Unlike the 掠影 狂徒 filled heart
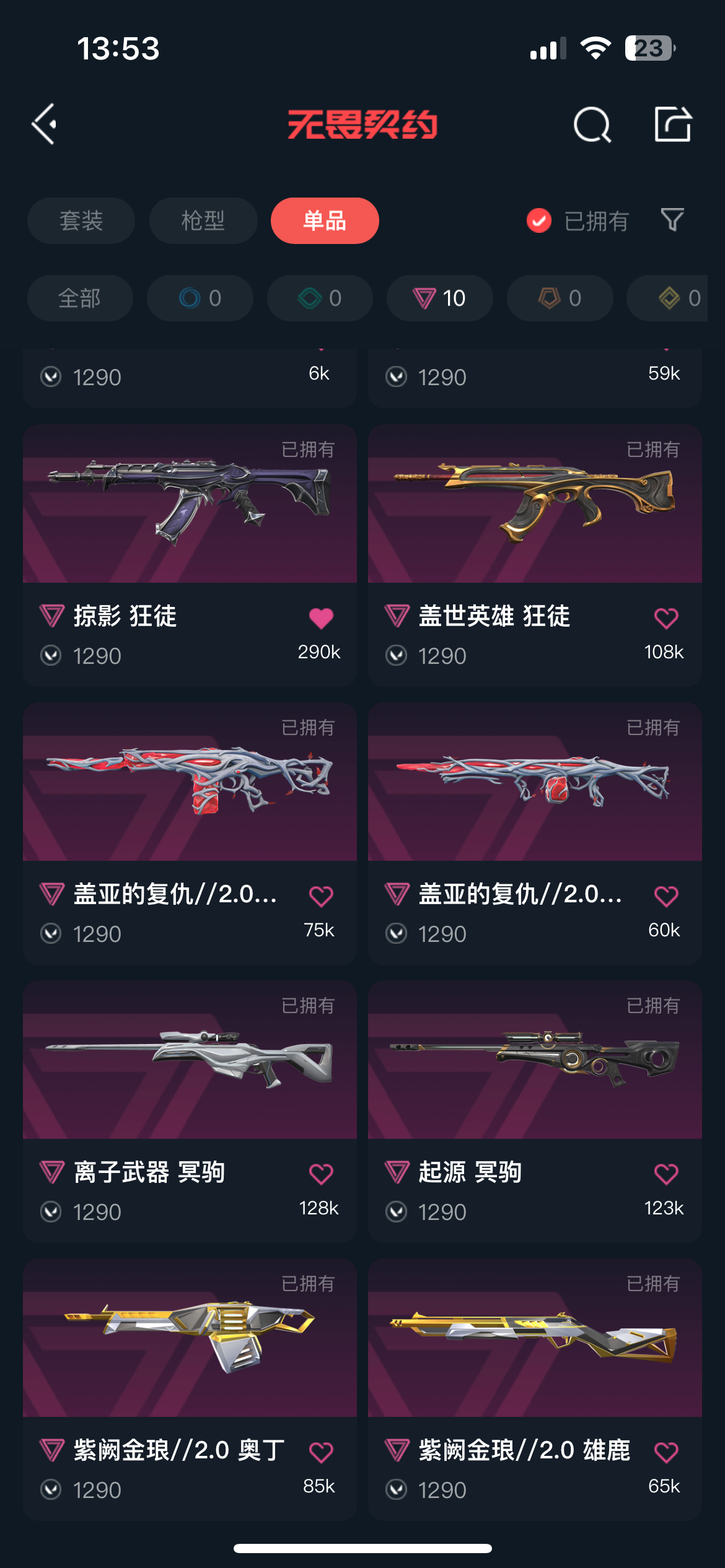 coord(321,617)
